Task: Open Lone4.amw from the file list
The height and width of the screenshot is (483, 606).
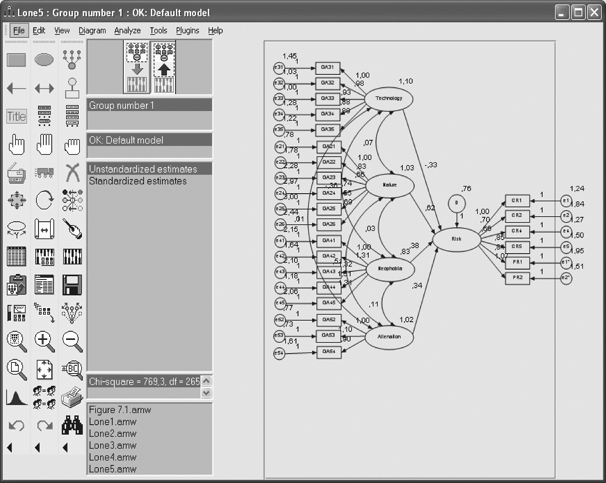Action: click(x=112, y=457)
